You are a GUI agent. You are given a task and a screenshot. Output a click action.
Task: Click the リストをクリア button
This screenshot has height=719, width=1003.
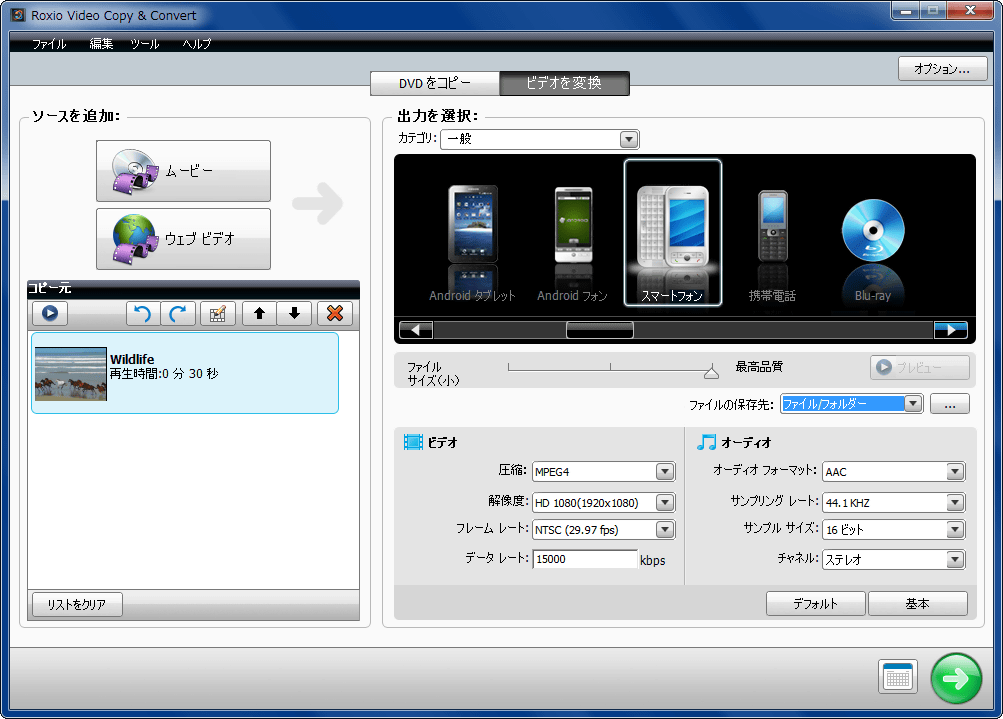click(x=77, y=604)
